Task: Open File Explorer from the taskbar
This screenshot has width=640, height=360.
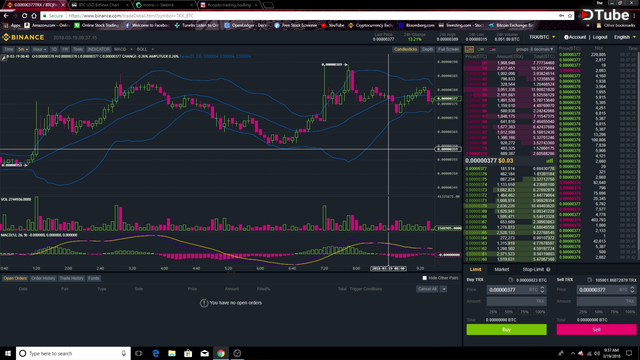Action: [x=172, y=353]
